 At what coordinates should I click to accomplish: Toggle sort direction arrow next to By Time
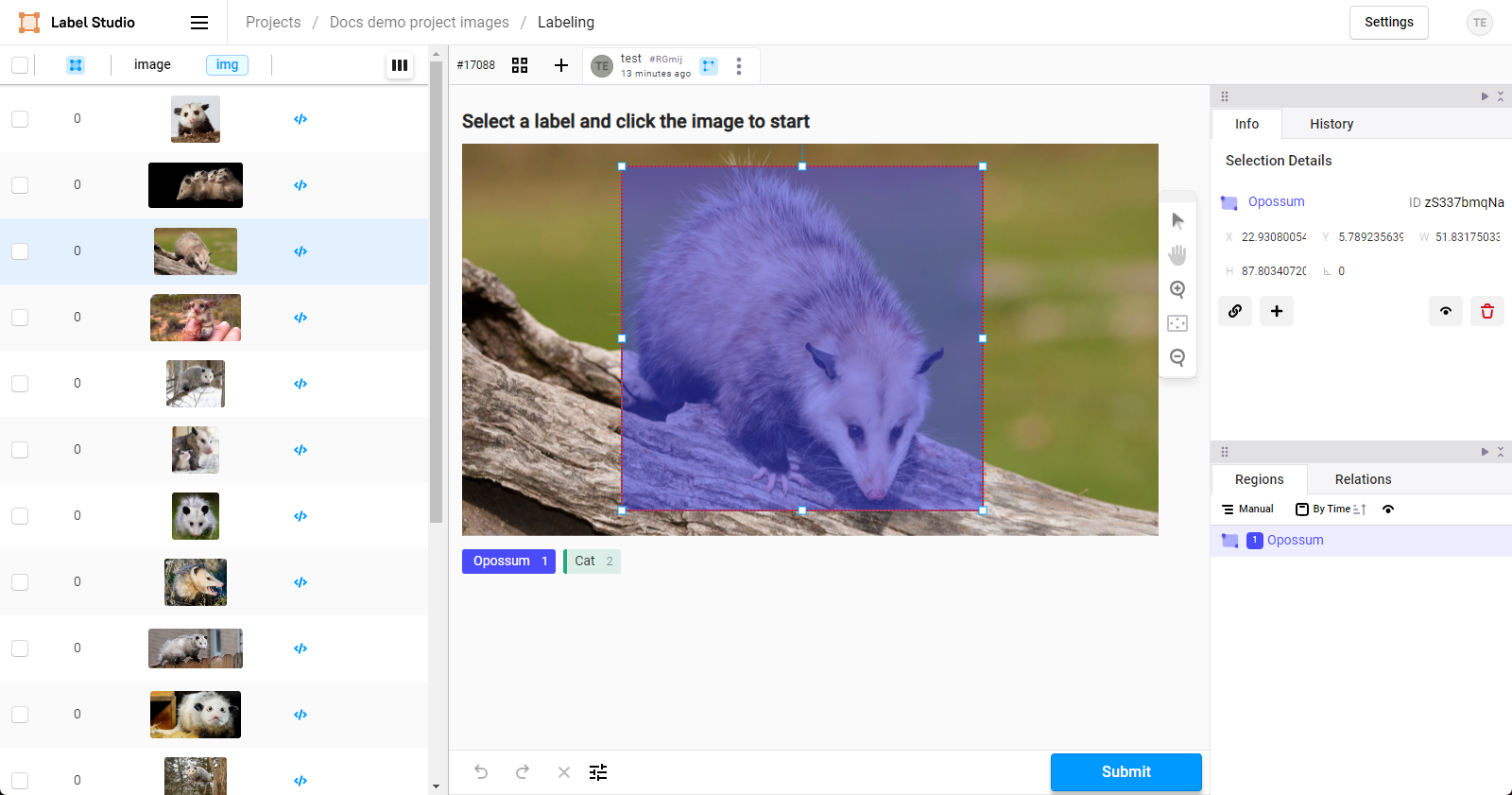[1360, 510]
